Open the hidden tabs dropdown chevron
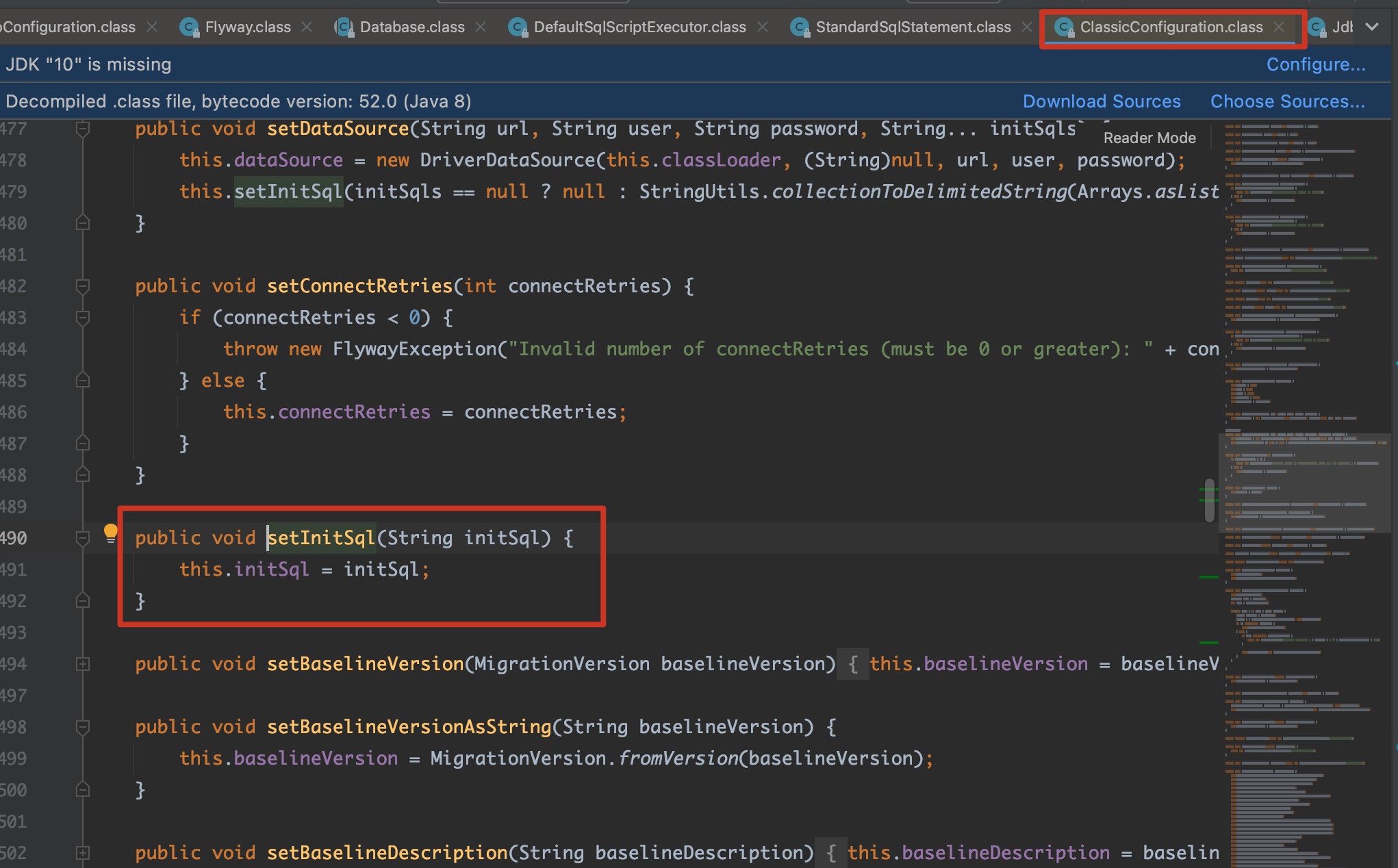Screen dimensions: 1398x868 (1372, 27)
